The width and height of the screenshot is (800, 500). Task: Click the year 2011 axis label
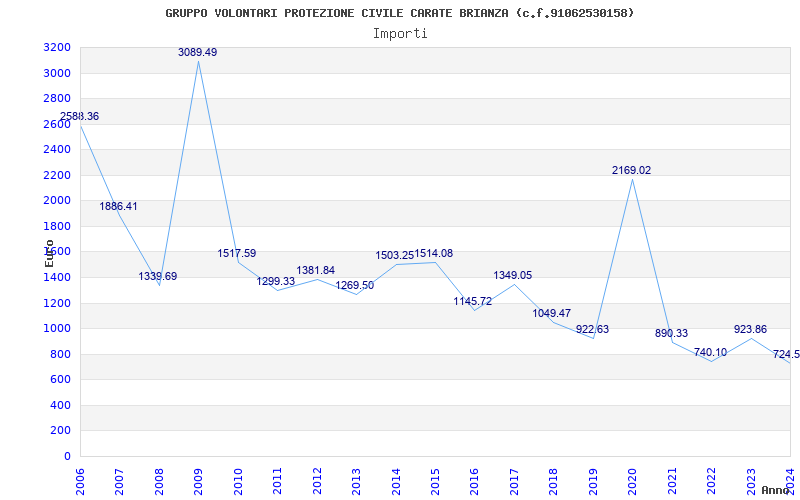(278, 482)
